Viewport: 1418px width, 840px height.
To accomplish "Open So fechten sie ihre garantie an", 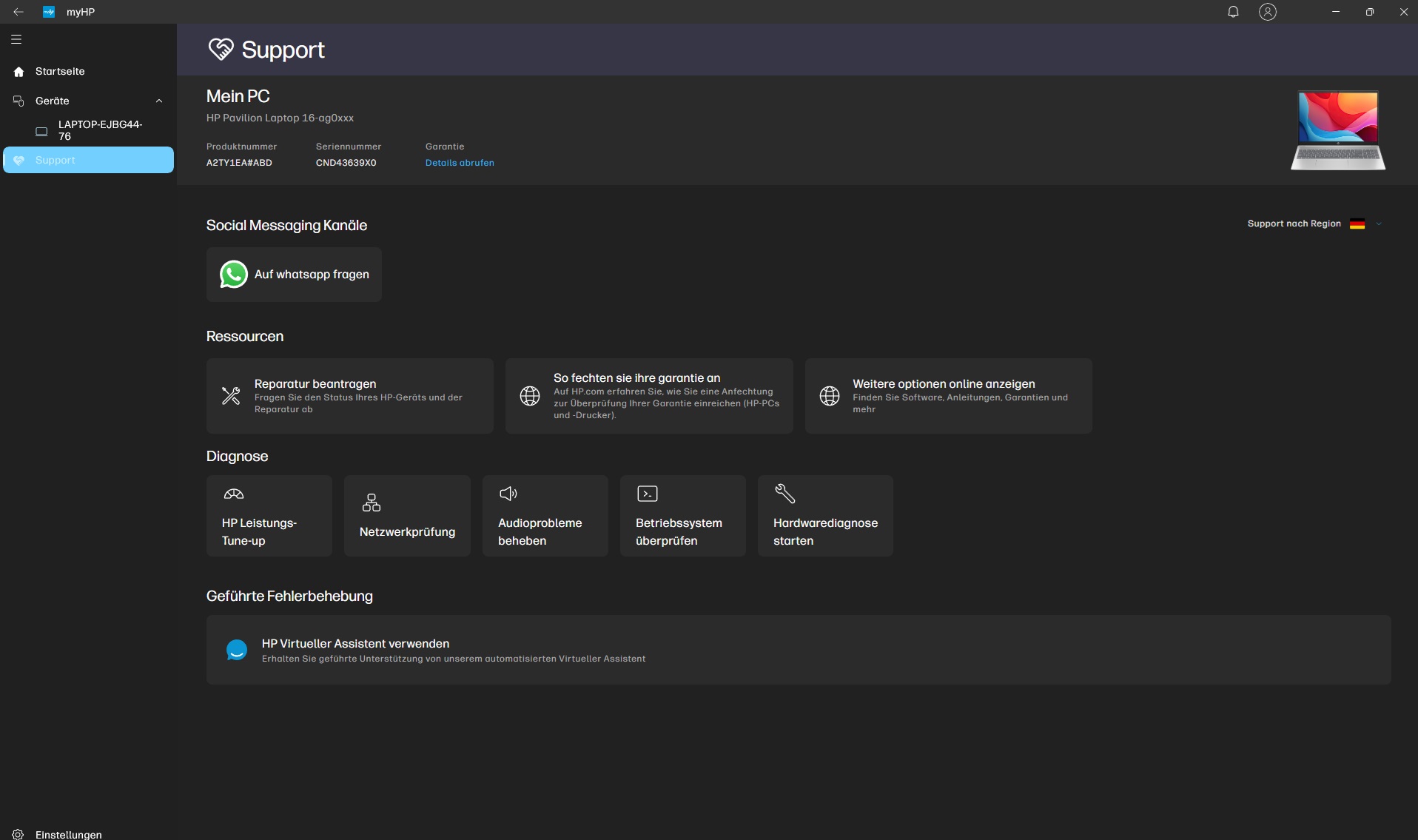I will point(649,396).
